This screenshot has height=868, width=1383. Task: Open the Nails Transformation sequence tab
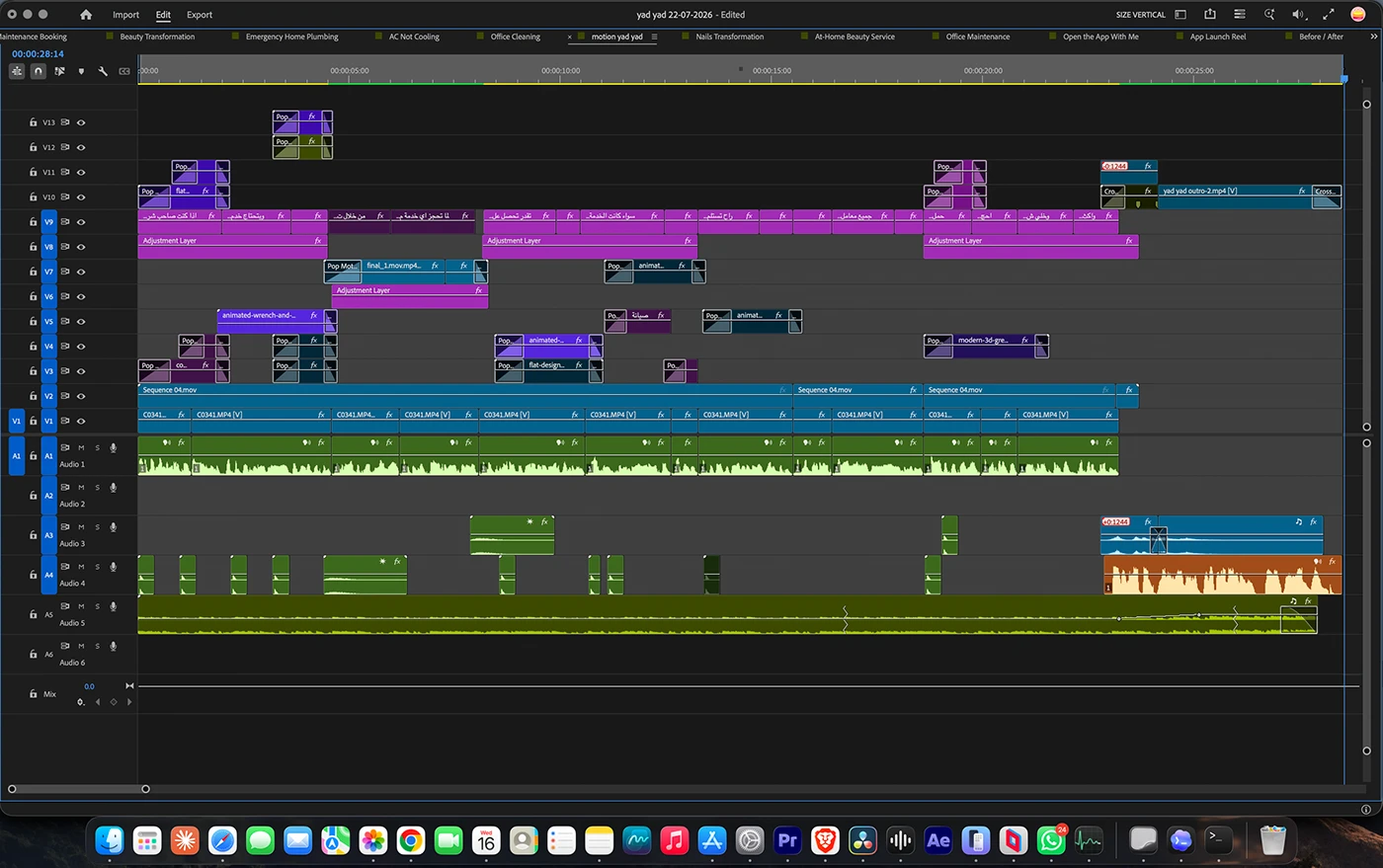tap(729, 37)
